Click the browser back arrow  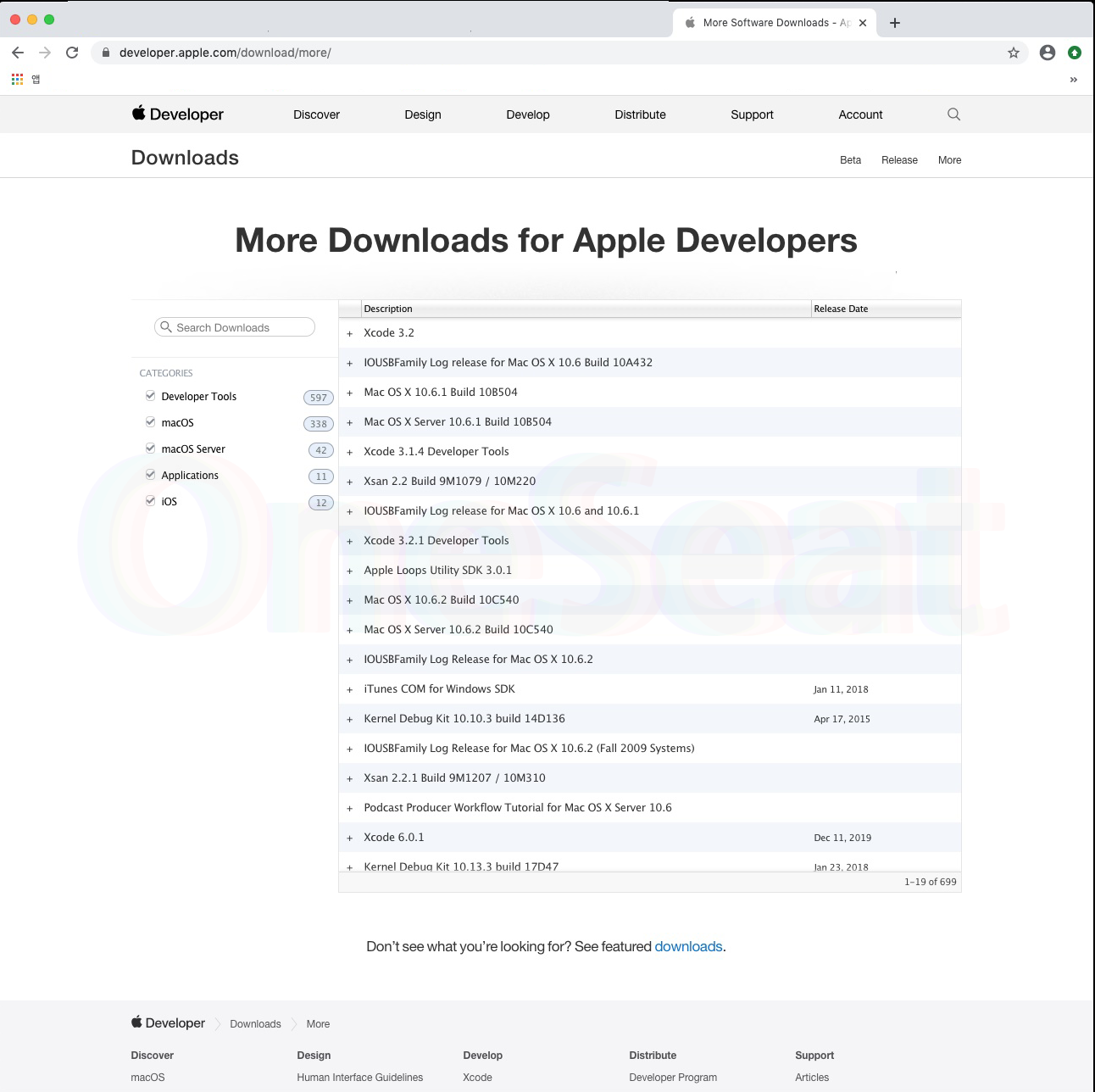18,53
